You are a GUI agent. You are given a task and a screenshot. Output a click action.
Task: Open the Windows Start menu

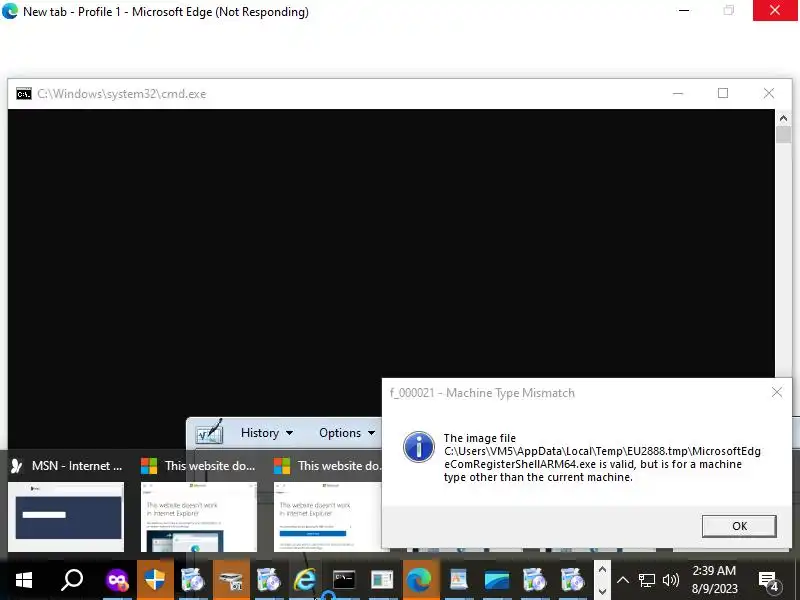point(23,580)
